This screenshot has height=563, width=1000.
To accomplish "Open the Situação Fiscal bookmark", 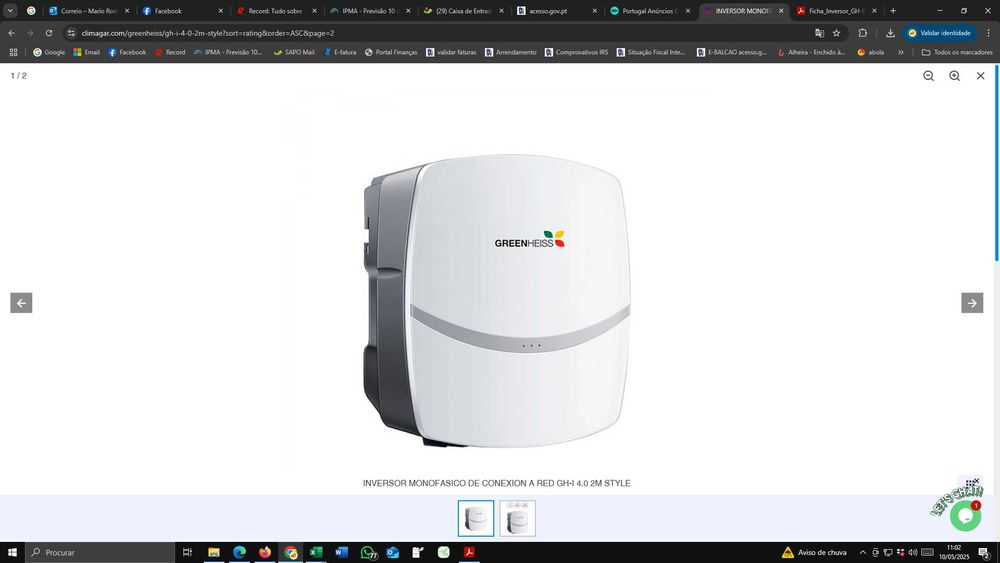I will (x=651, y=52).
